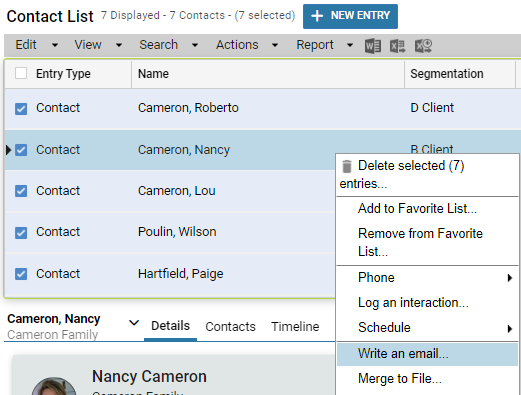The image size is (521, 395).
Task: Toggle the select-all checkbox in header
Action: [21, 73]
